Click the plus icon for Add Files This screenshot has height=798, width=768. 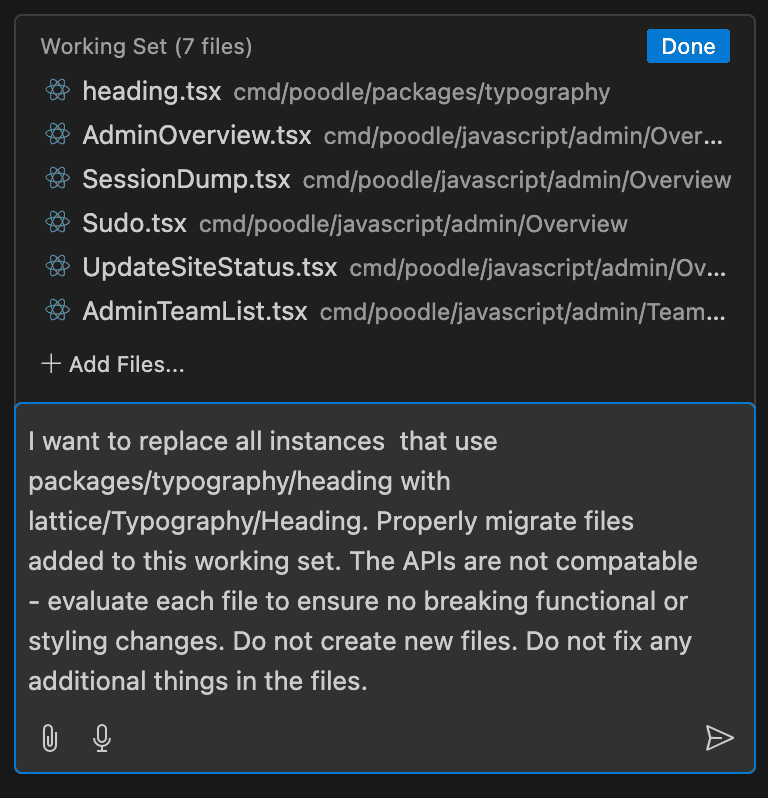50,364
